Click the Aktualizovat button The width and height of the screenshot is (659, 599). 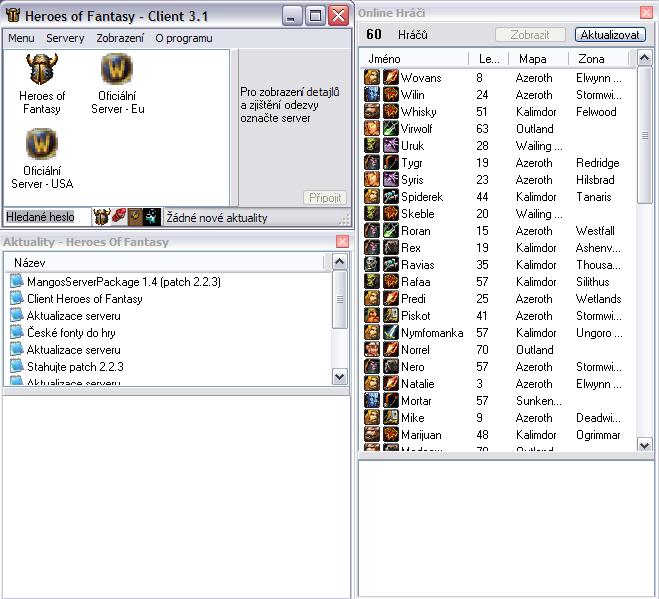pos(610,34)
